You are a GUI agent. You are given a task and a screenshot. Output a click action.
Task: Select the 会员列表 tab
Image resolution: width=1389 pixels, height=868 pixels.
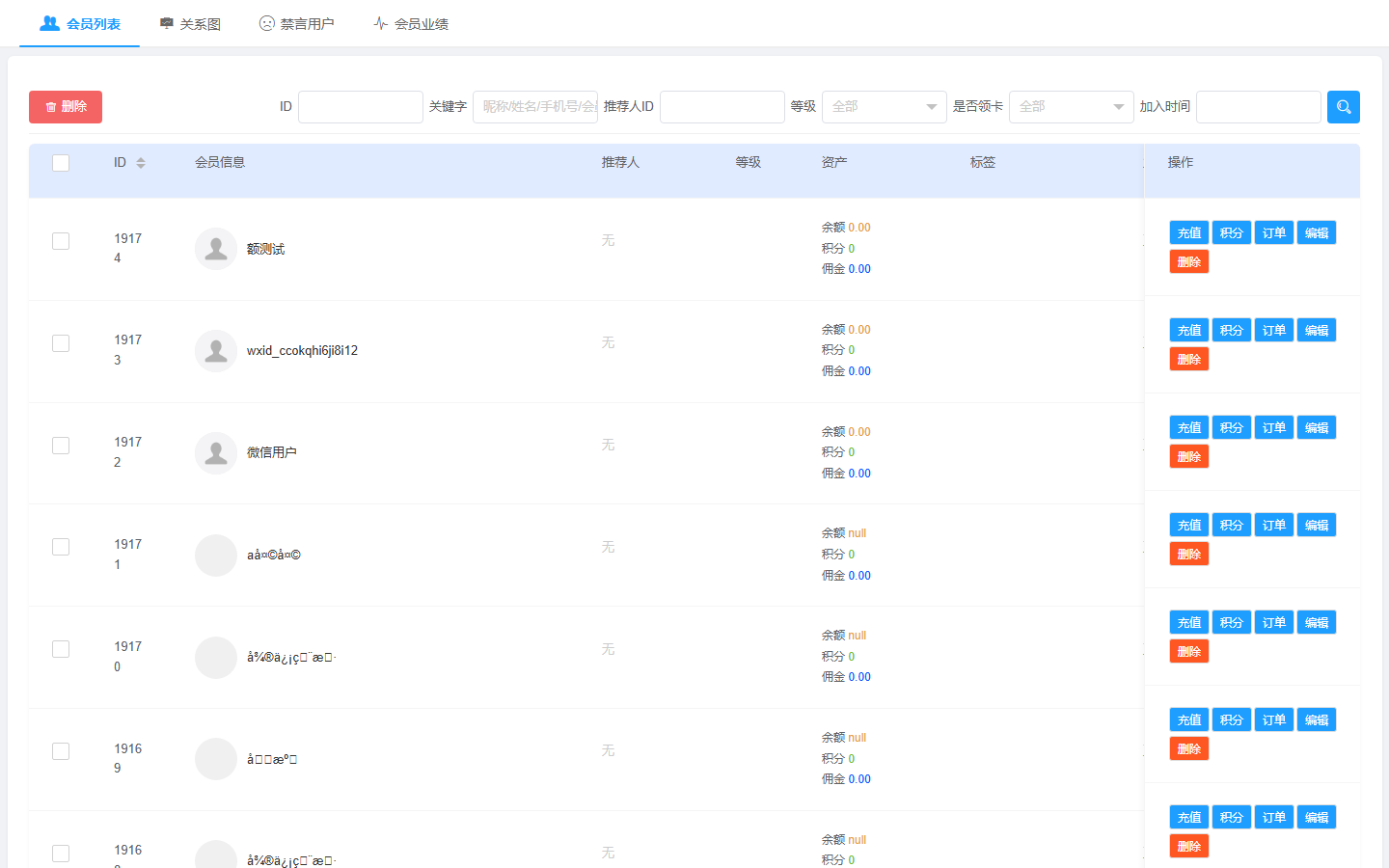click(80, 24)
